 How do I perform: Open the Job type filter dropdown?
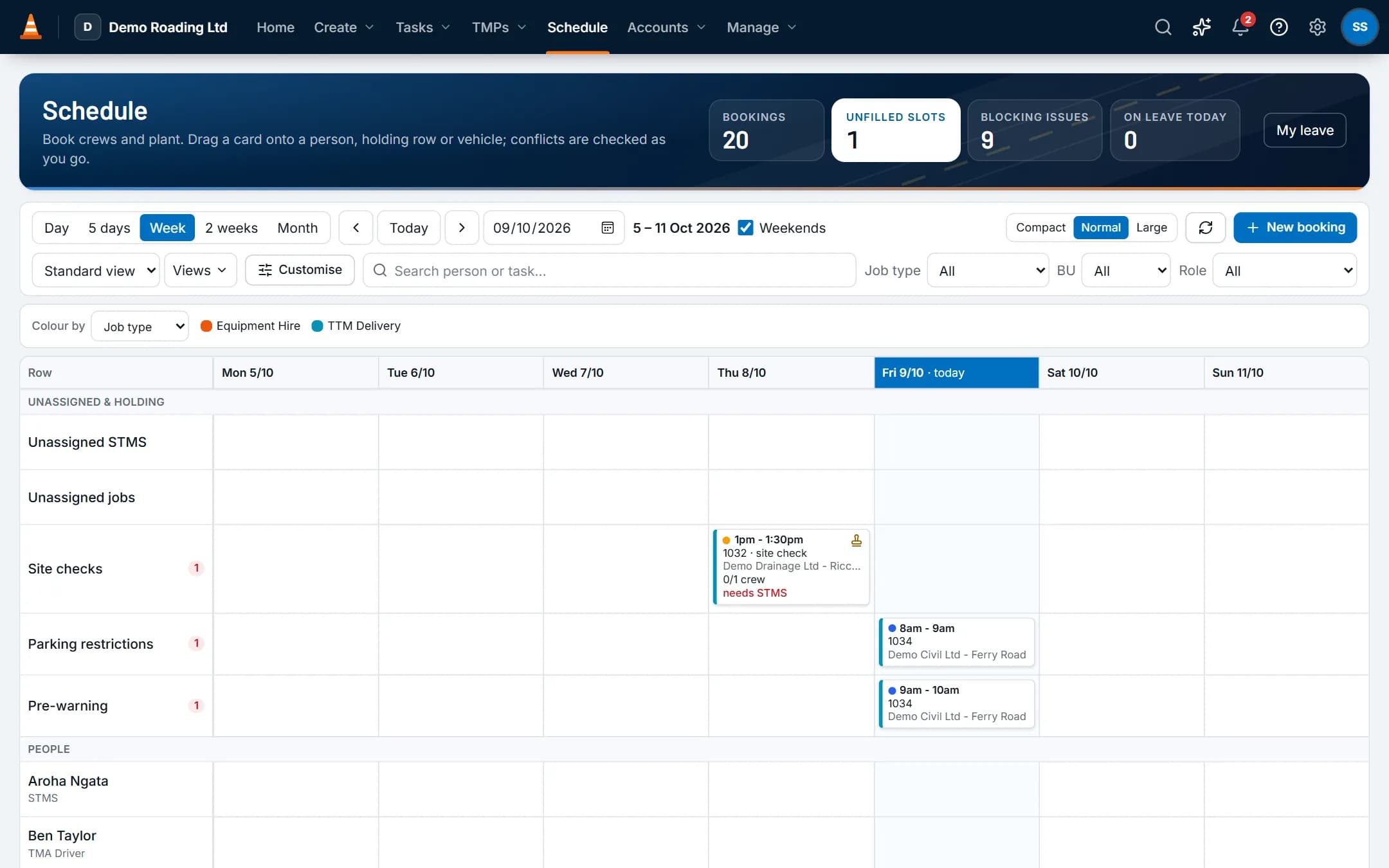(x=988, y=270)
